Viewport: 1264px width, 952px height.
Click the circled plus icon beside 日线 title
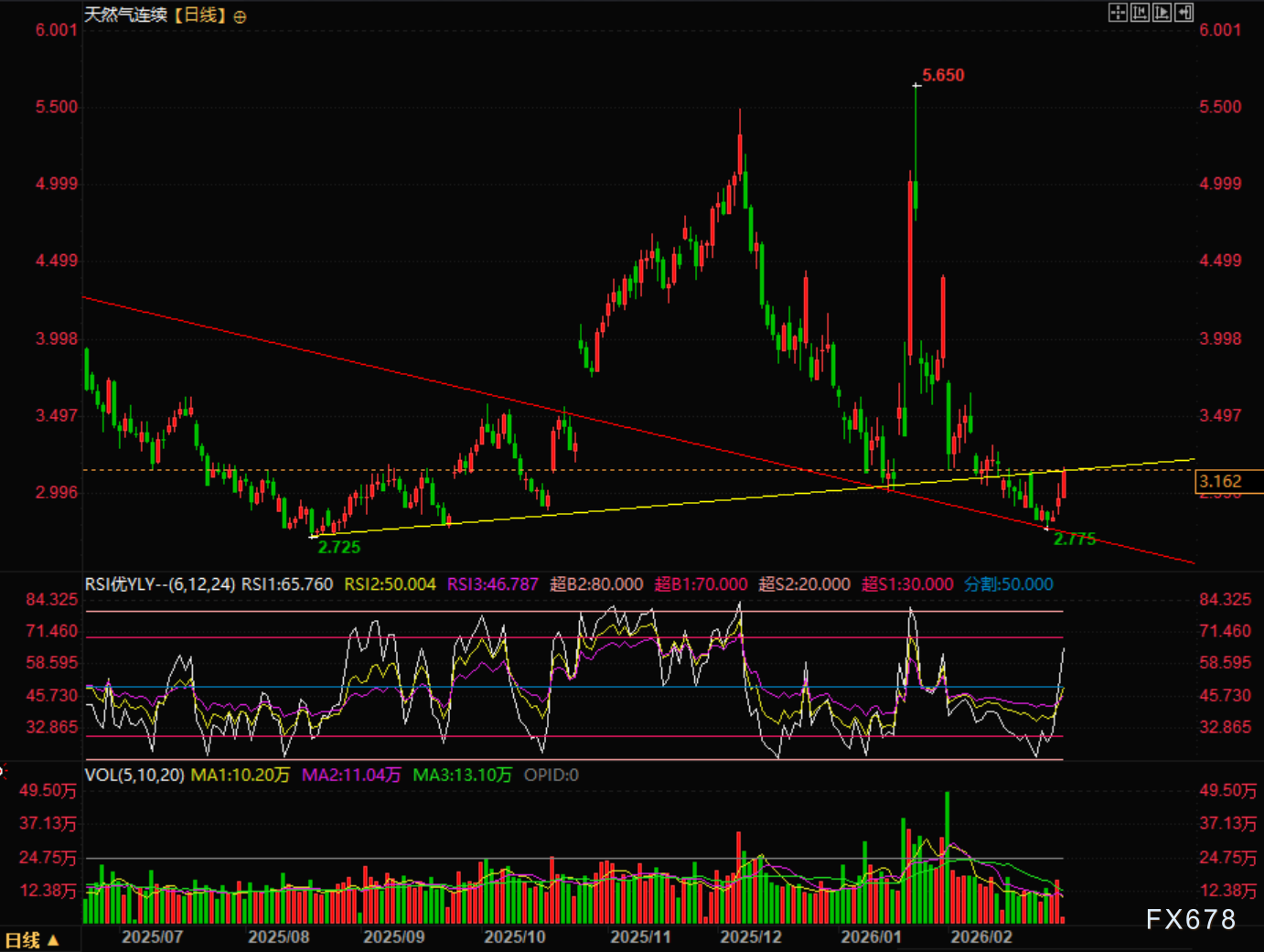[x=240, y=16]
